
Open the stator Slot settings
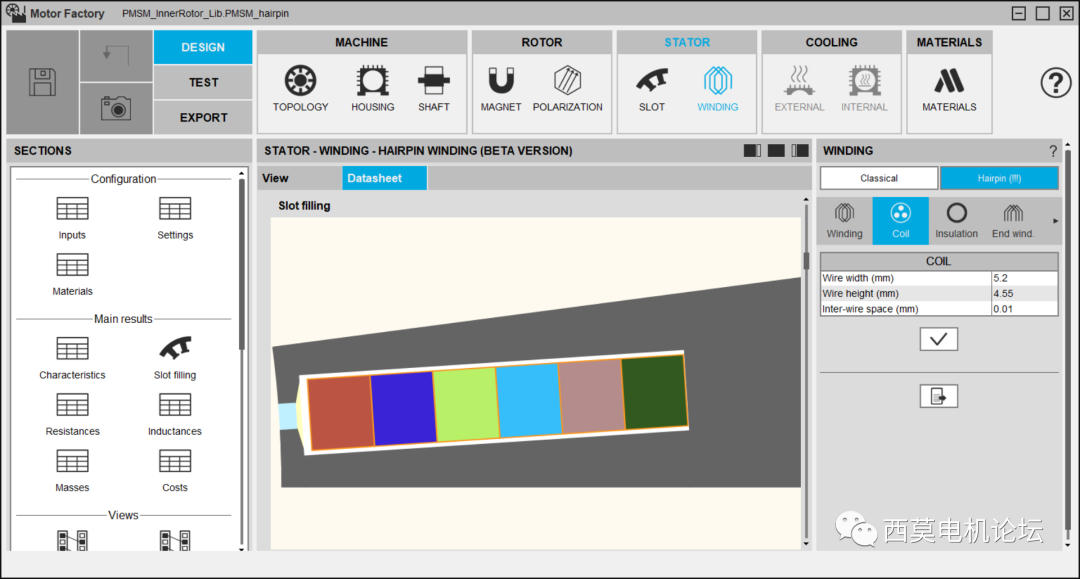[x=652, y=89]
